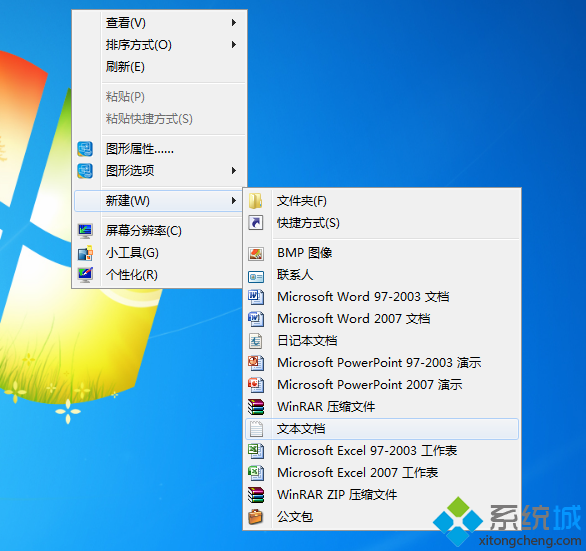Screen dimensions: 586x551
Task: Create Microsoft PowerPoint 2007 演示
Action: click(x=382, y=385)
